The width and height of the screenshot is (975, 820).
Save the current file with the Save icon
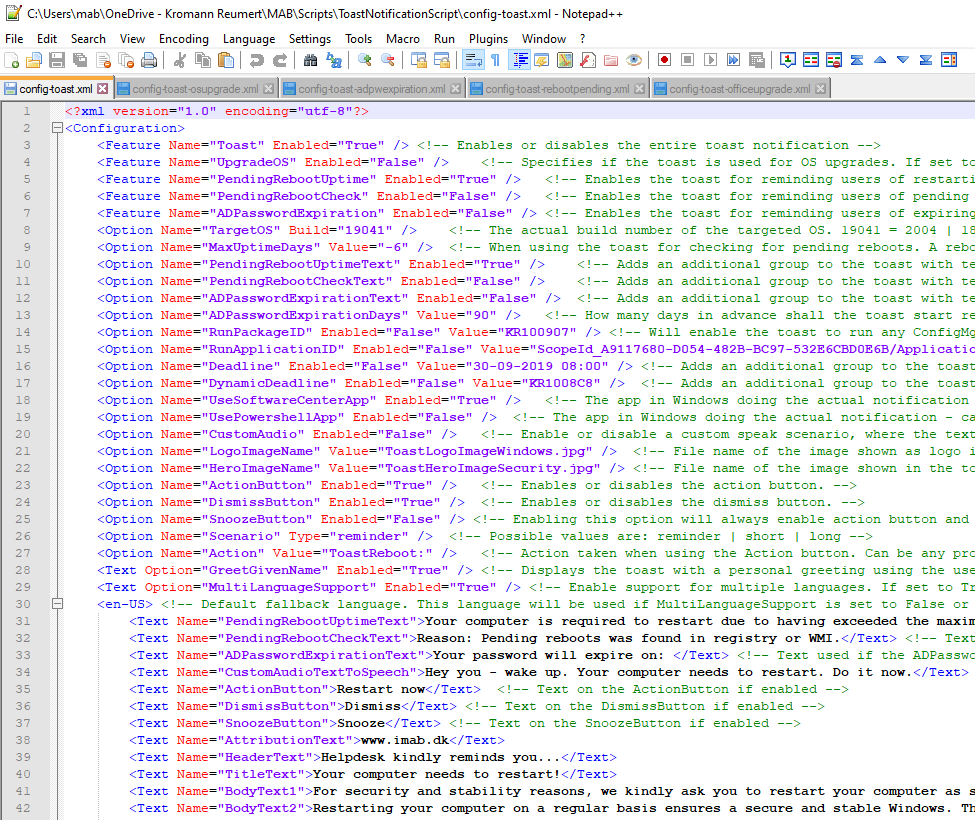pyautogui.click(x=57, y=60)
